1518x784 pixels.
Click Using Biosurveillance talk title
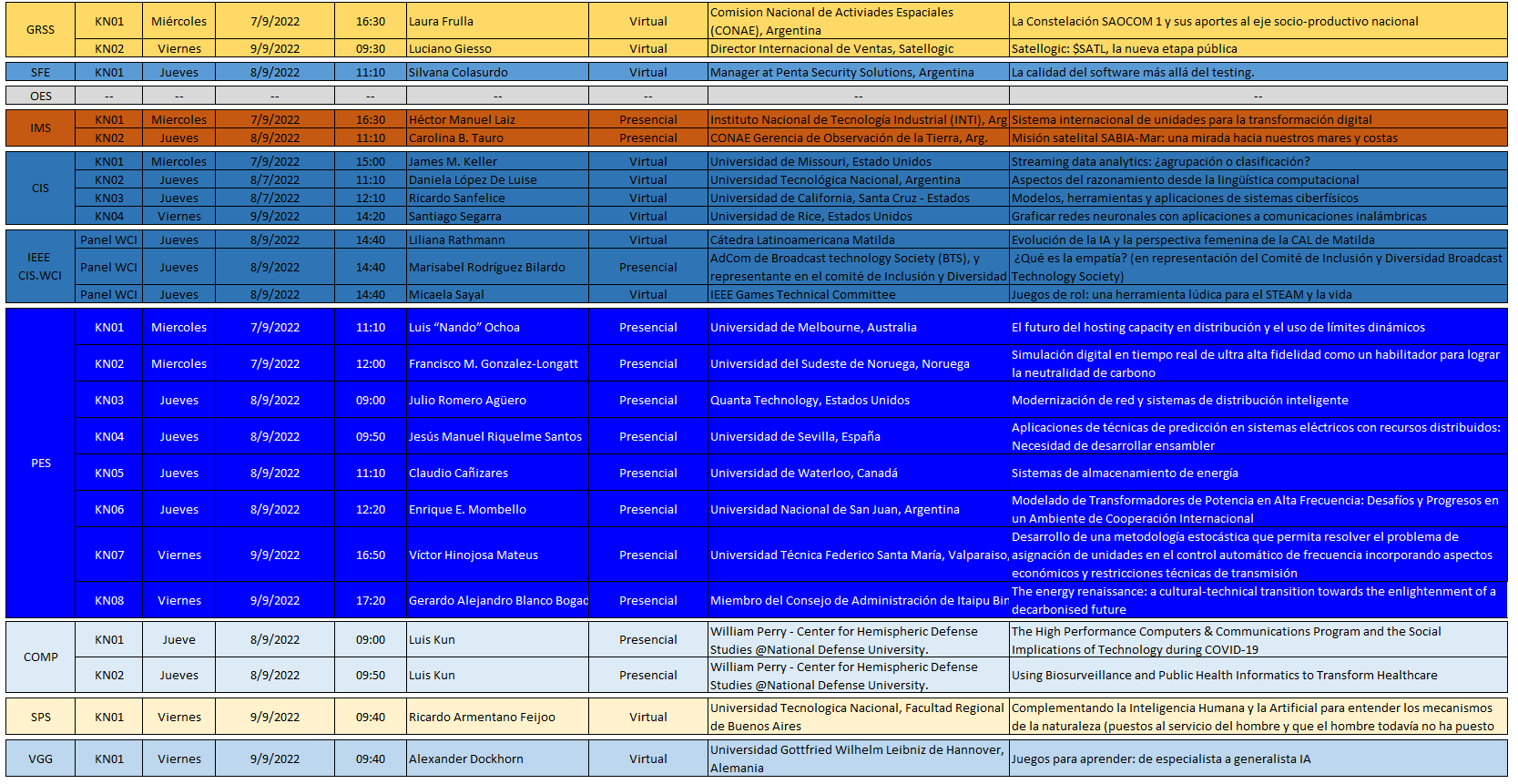click(1224, 675)
